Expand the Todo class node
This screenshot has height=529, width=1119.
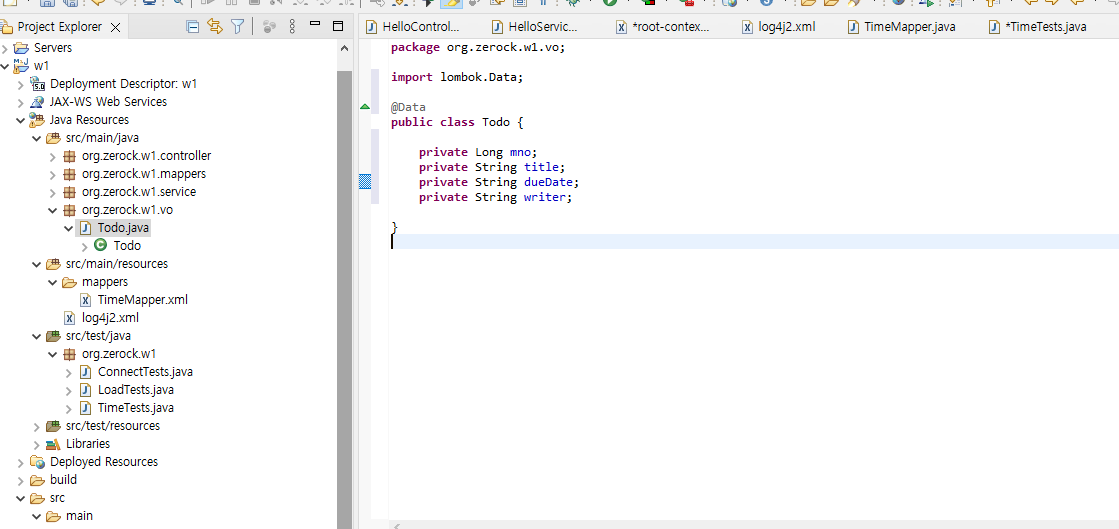[x=84, y=246]
